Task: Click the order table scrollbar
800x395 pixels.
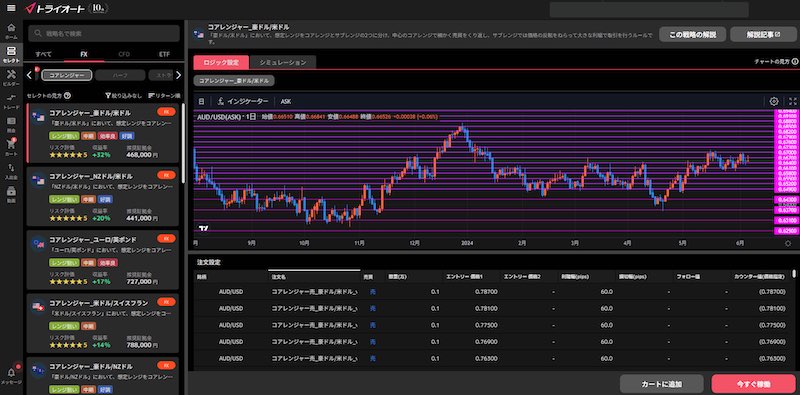Action: [x=794, y=274]
